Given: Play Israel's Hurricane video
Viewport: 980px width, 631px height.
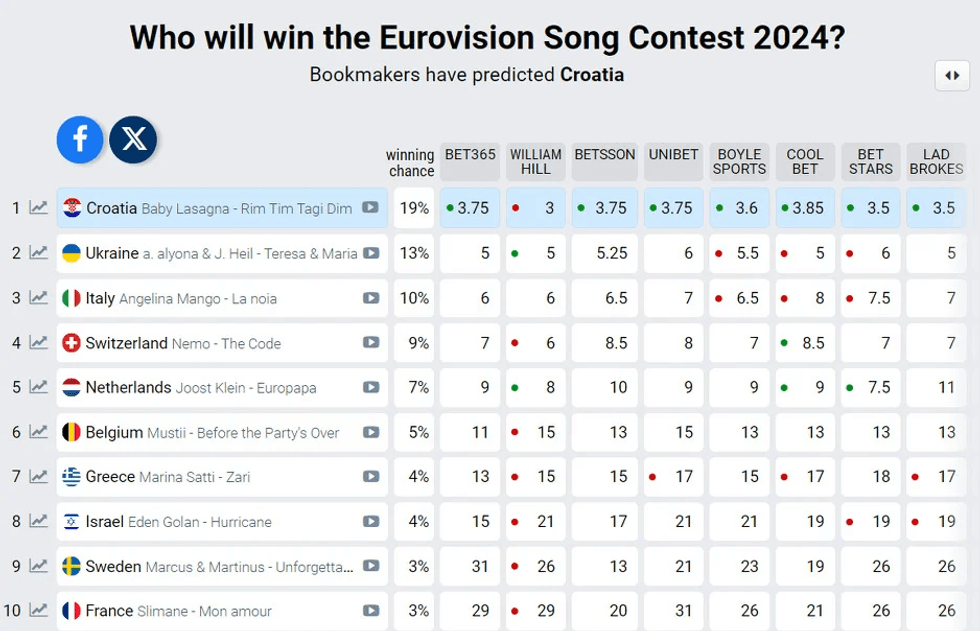Looking at the screenshot, I should tap(371, 521).
